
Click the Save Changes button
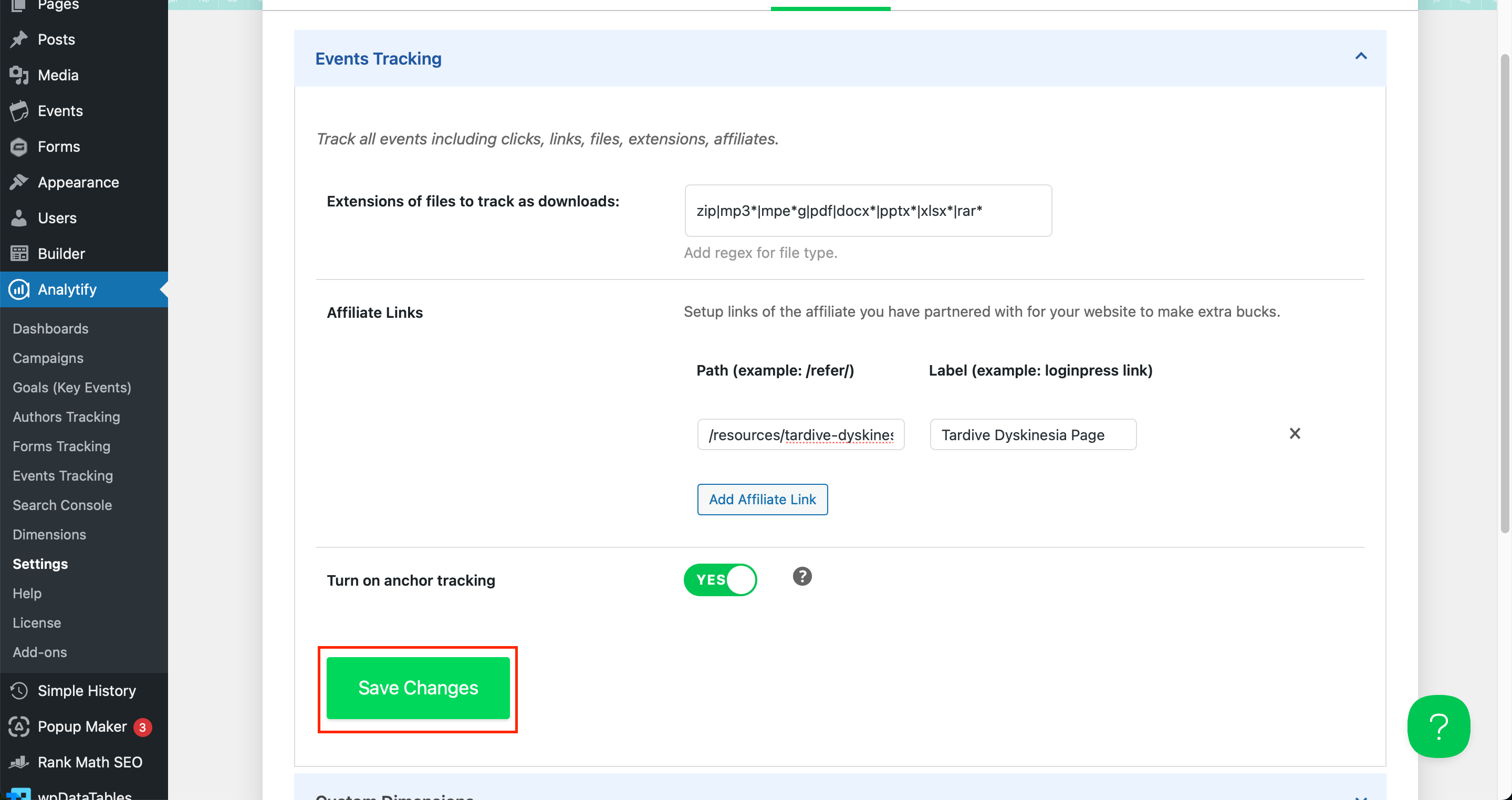[x=418, y=688]
